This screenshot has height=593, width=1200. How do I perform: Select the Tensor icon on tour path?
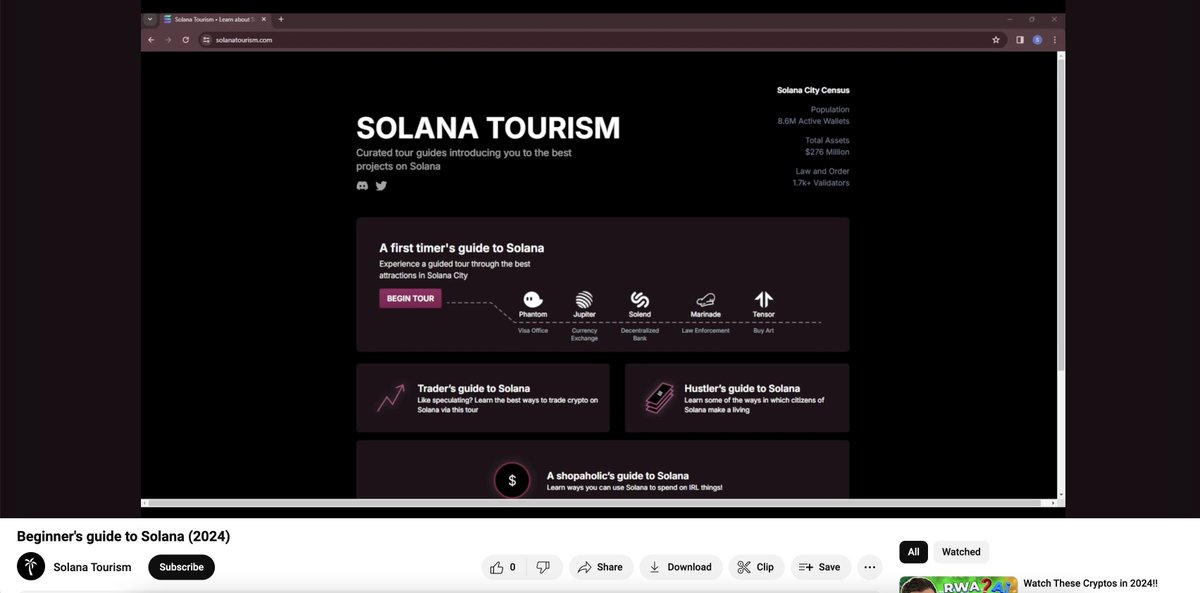(x=764, y=299)
